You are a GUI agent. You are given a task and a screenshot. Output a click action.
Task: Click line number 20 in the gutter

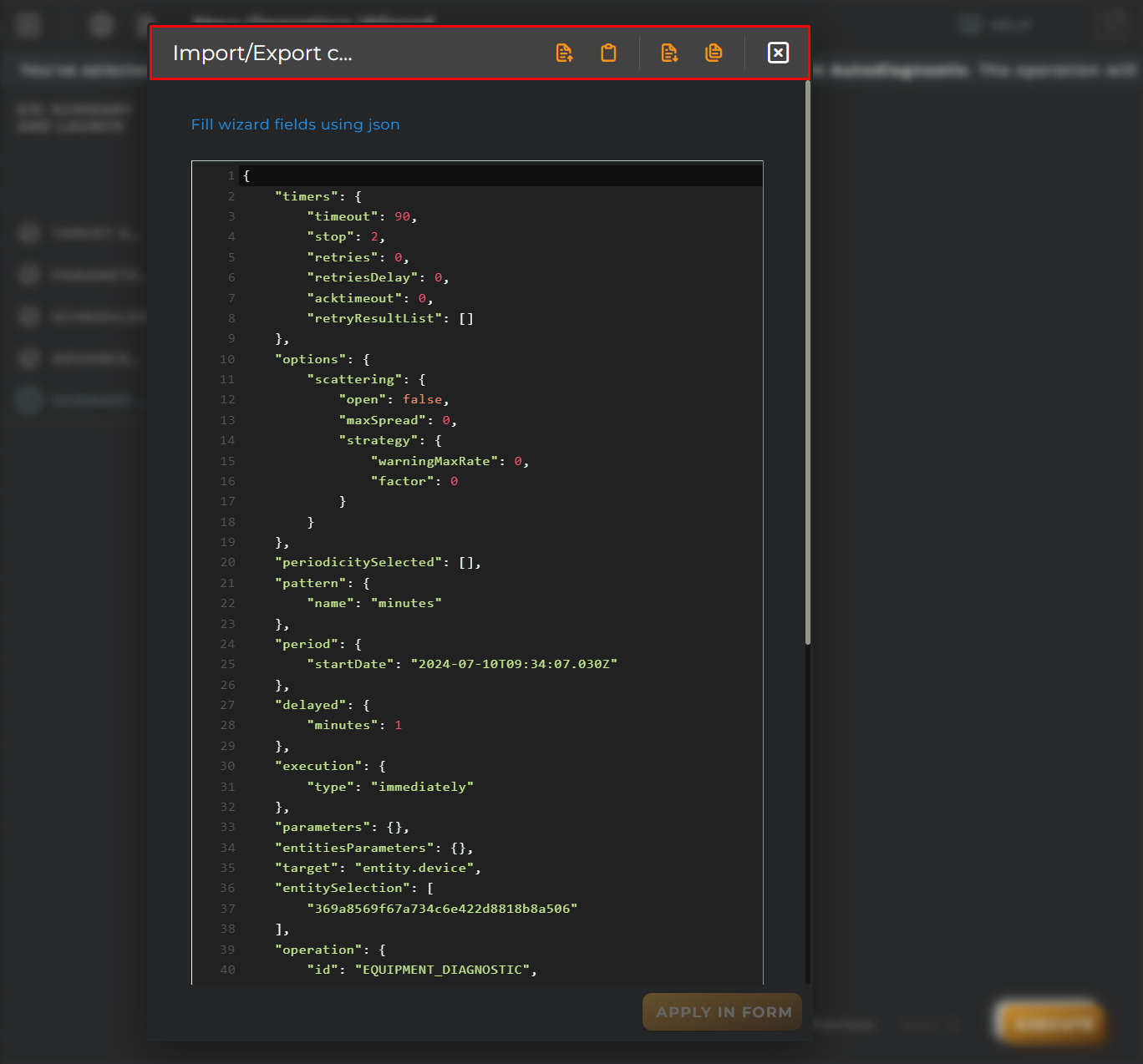click(228, 562)
